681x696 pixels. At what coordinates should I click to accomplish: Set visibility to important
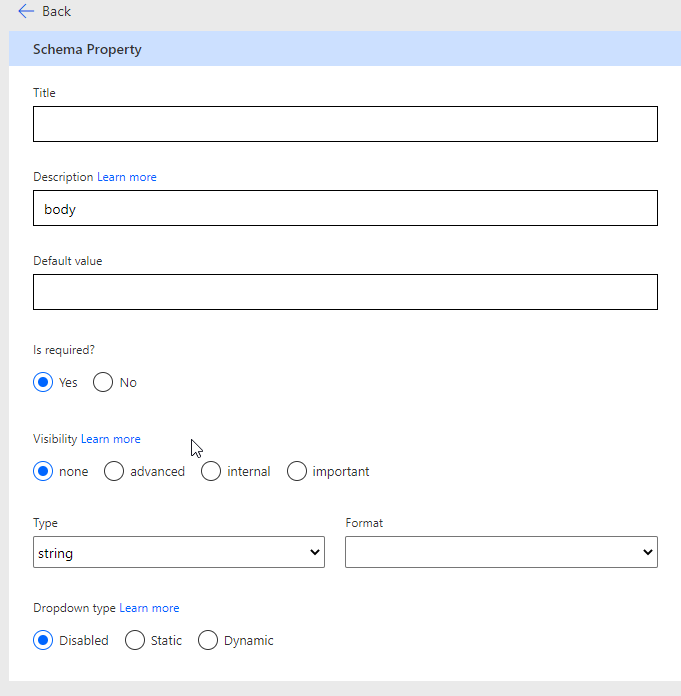[297, 471]
